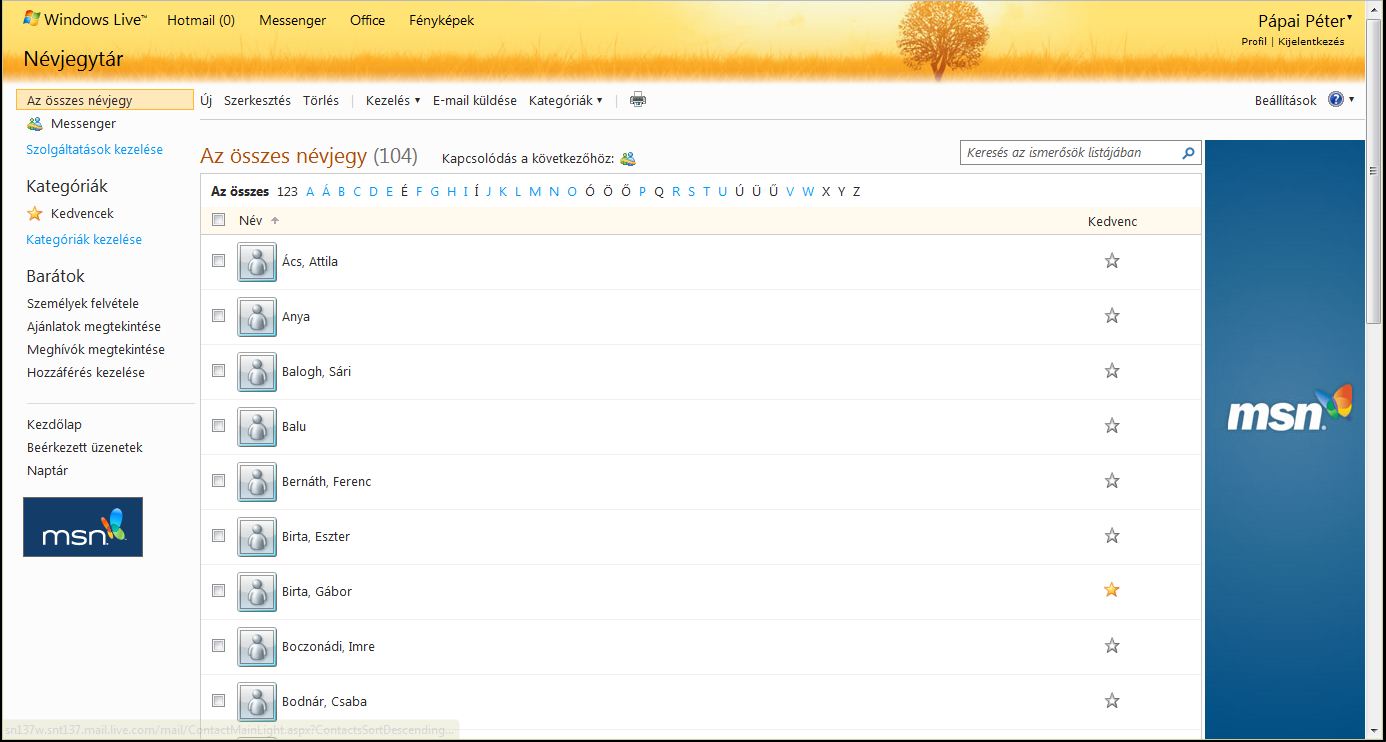Check the box for Bernáth, Ferenc
This screenshot has height=742, width=1386.
point(219,480)
